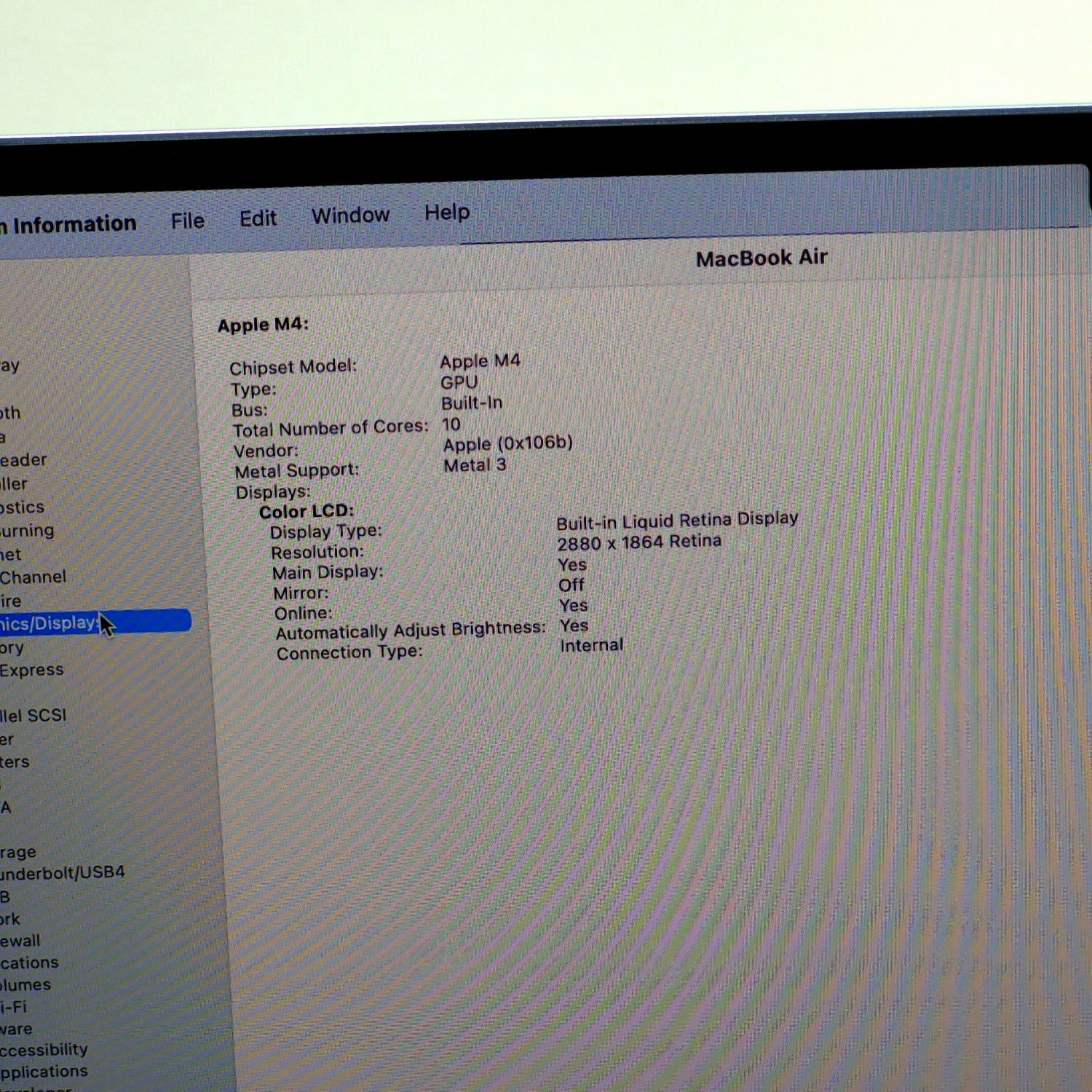Screen dimensions: 1092x1092
Task: Click the 'Connection Type:' label
Action: tap(349, 652)
